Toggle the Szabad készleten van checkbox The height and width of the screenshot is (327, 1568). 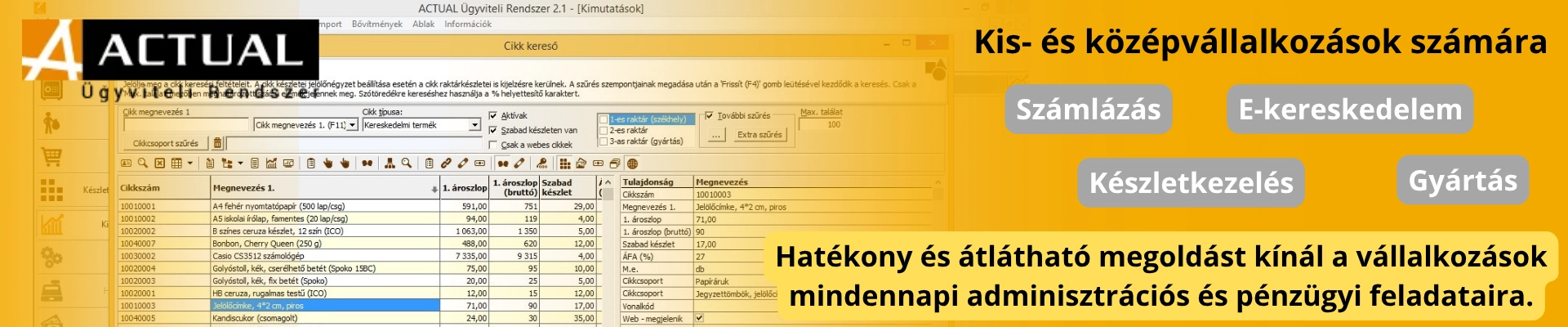[x=492, y=130]
